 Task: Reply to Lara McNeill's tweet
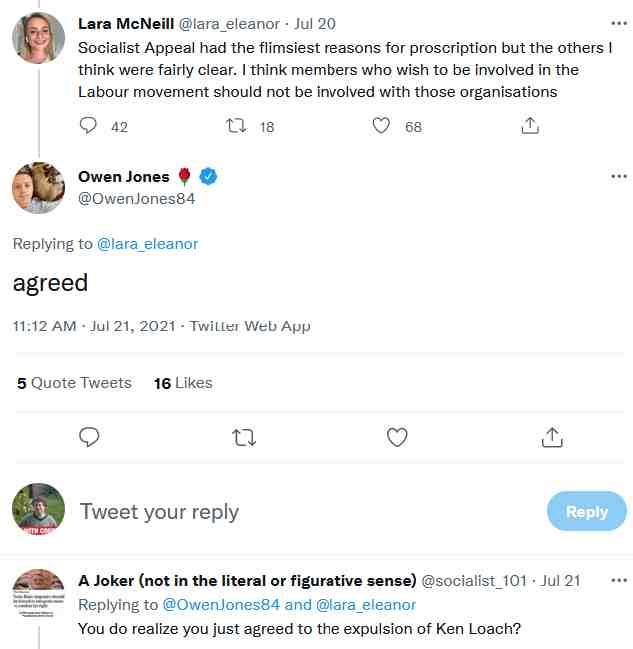pyautogui.click(x=88, y=126)
